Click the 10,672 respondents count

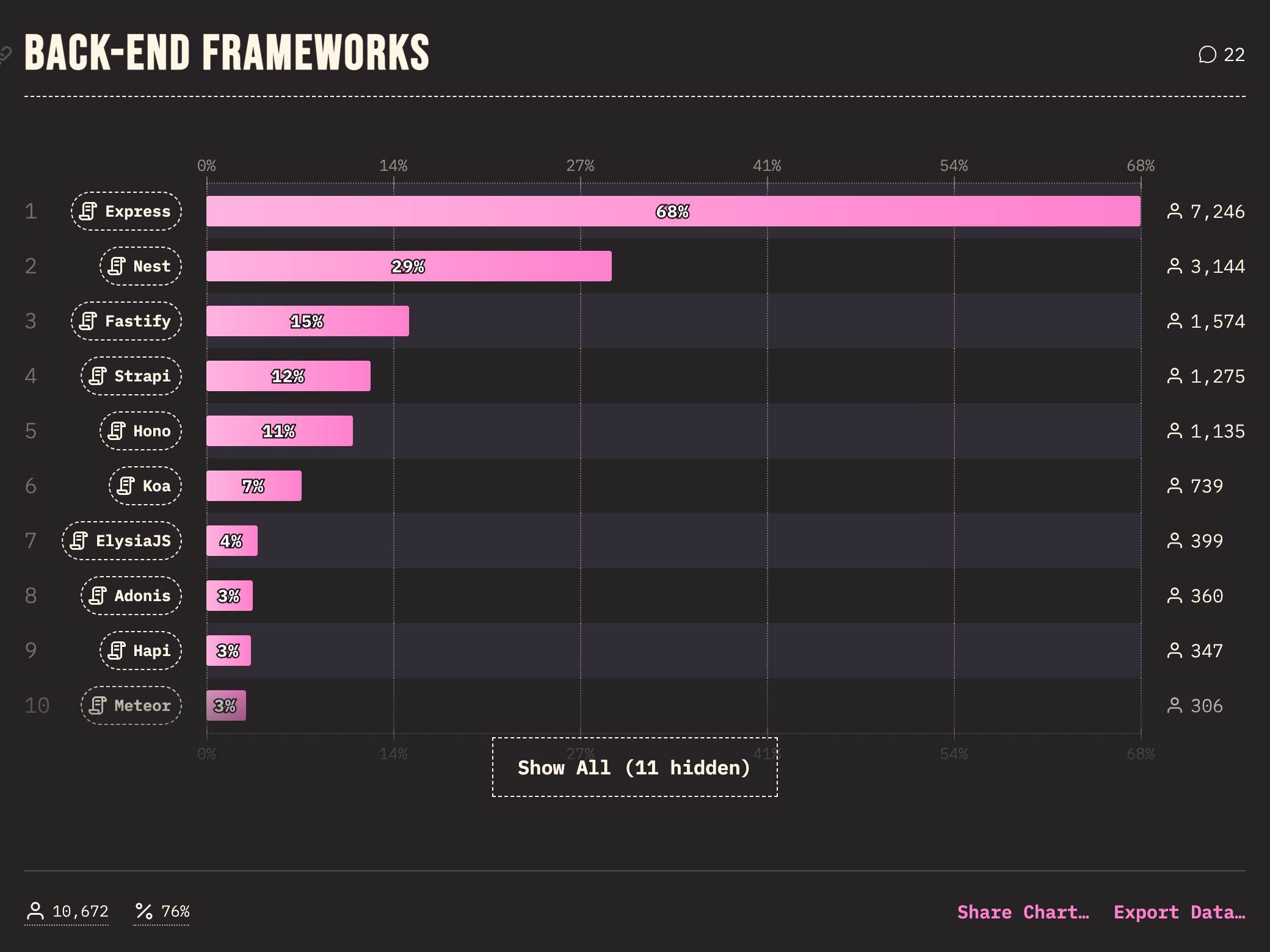[80, 911]
